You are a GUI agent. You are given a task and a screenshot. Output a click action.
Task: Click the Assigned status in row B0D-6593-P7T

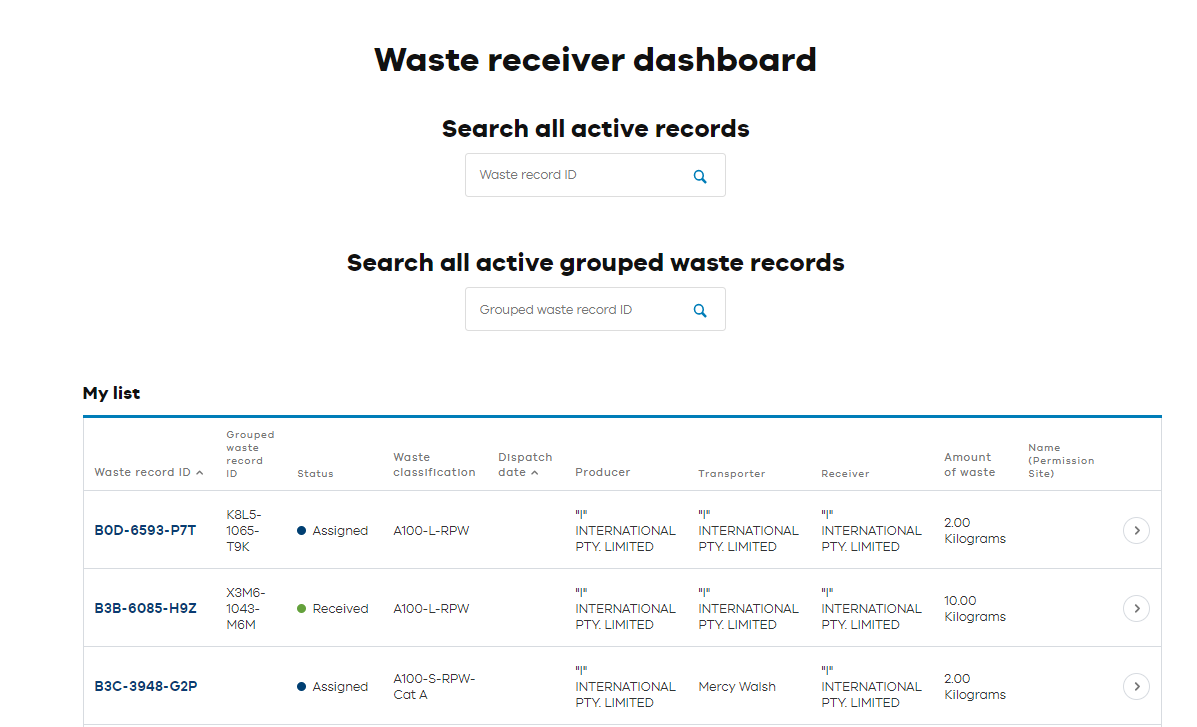point(333,531)
